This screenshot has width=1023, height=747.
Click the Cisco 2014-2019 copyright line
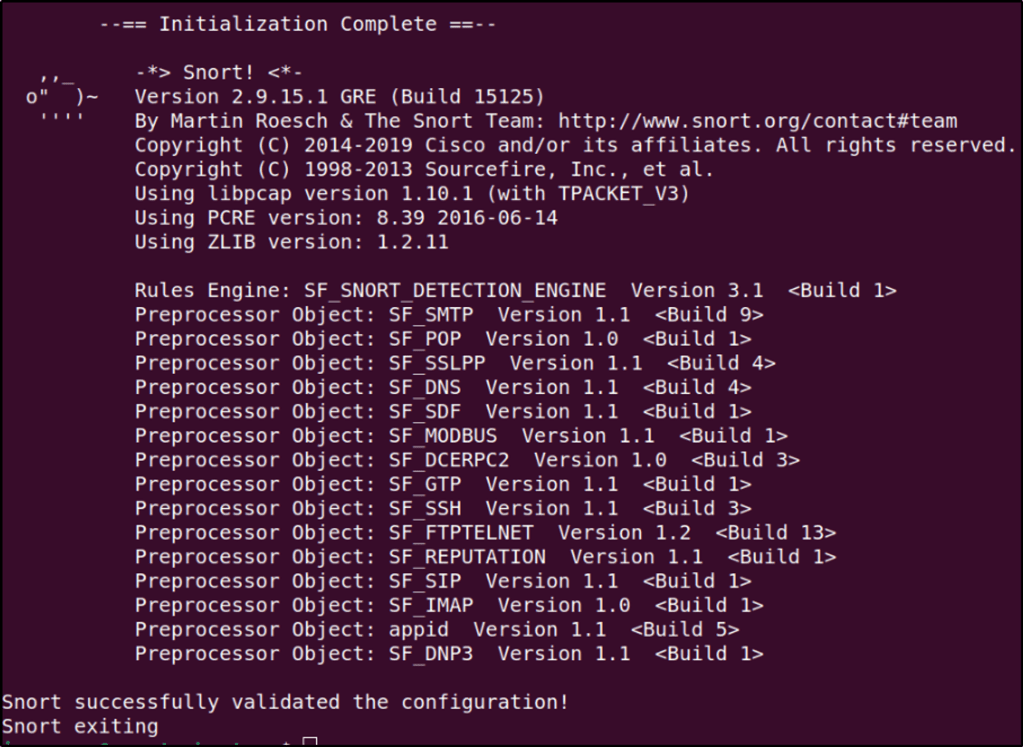(x=575, y=145)
